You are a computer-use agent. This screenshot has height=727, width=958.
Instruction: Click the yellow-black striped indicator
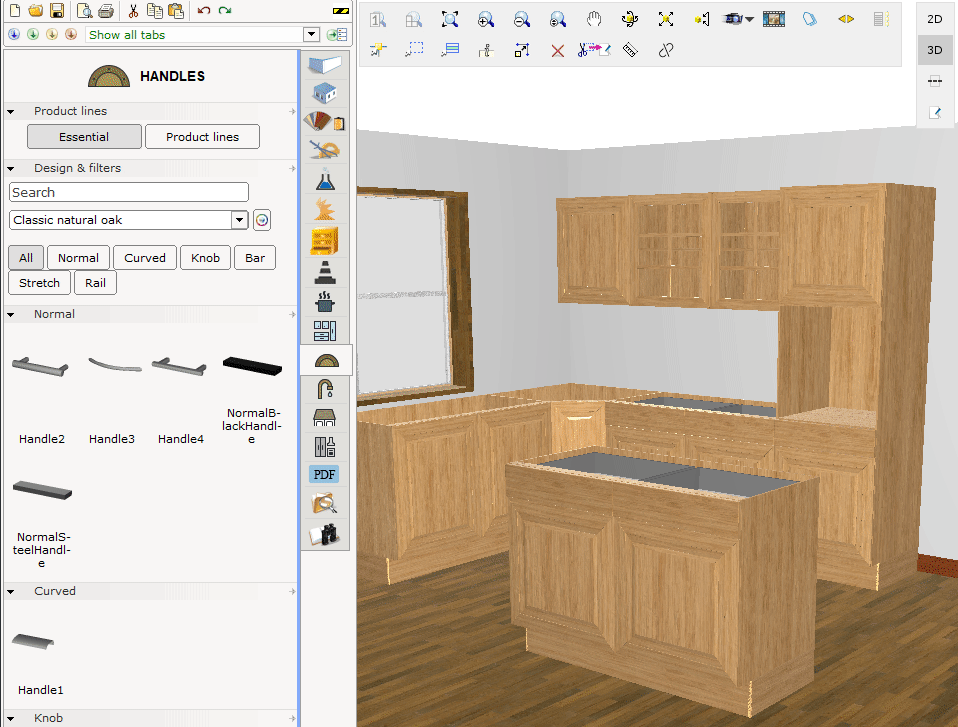pos(340,11)
